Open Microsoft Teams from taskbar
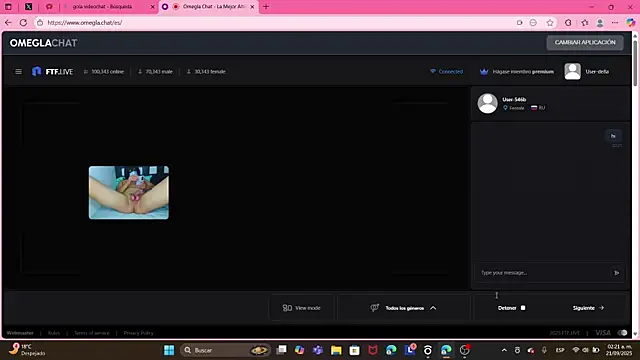This screenshot has height=360, width=640. (318, 350)
